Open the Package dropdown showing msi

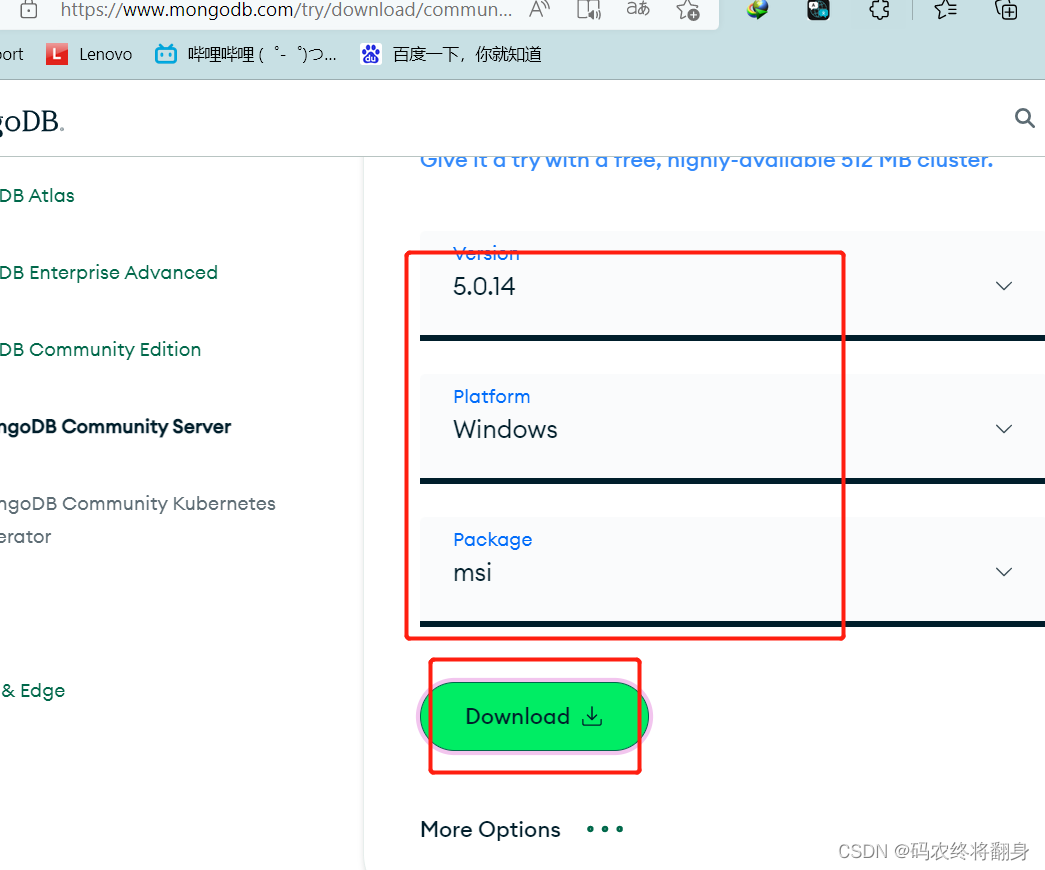point(732,572)
